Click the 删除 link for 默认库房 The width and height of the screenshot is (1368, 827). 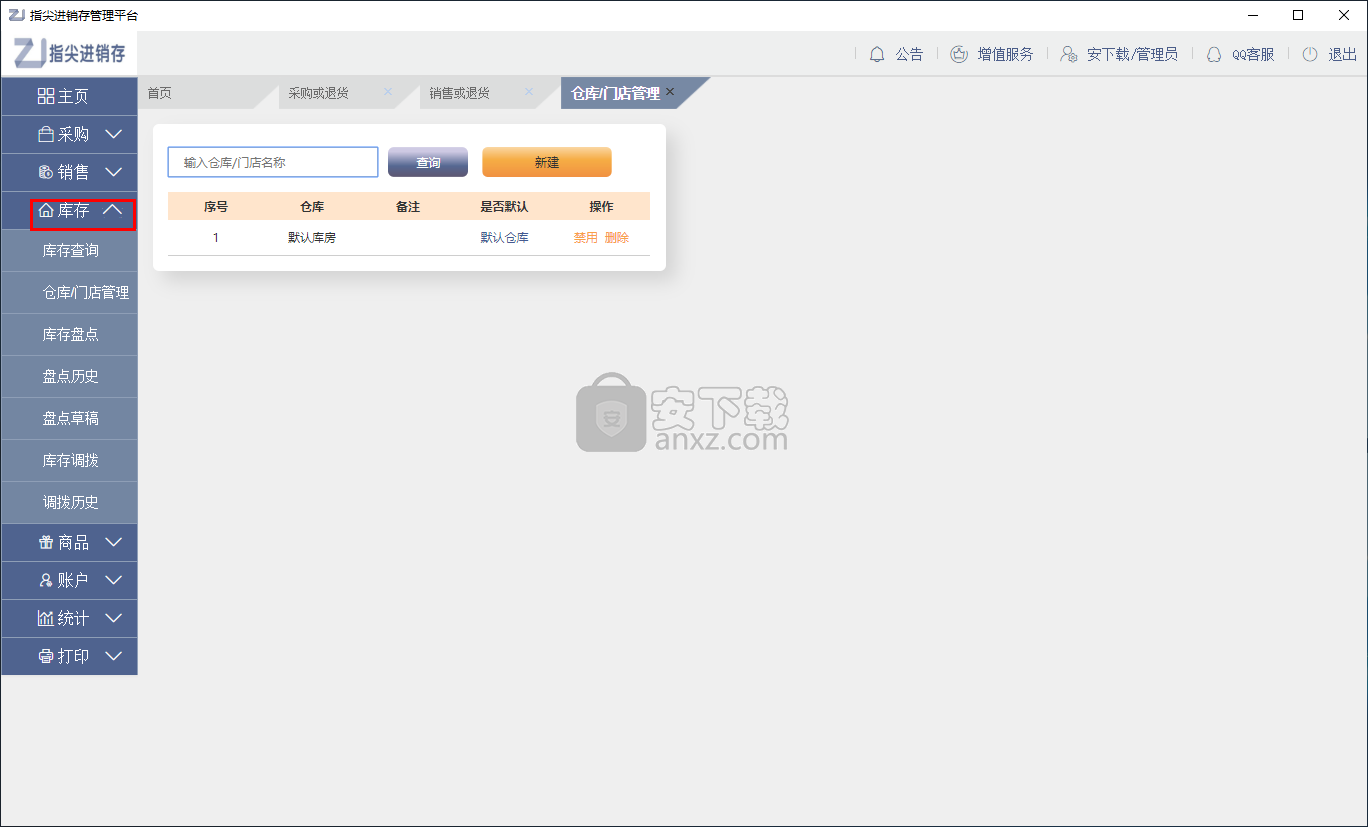pos(617,238)
